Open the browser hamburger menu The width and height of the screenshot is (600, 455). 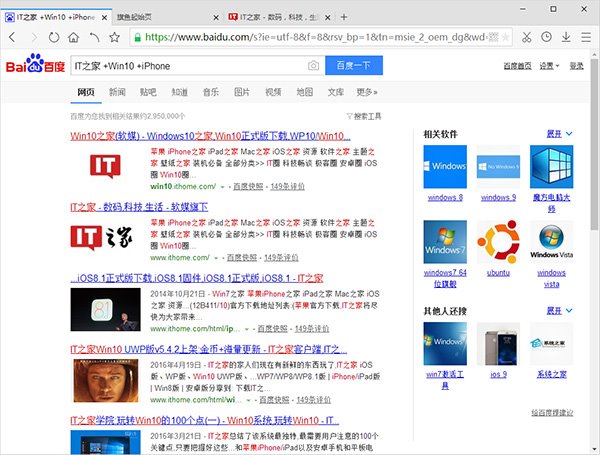(587, 36)
